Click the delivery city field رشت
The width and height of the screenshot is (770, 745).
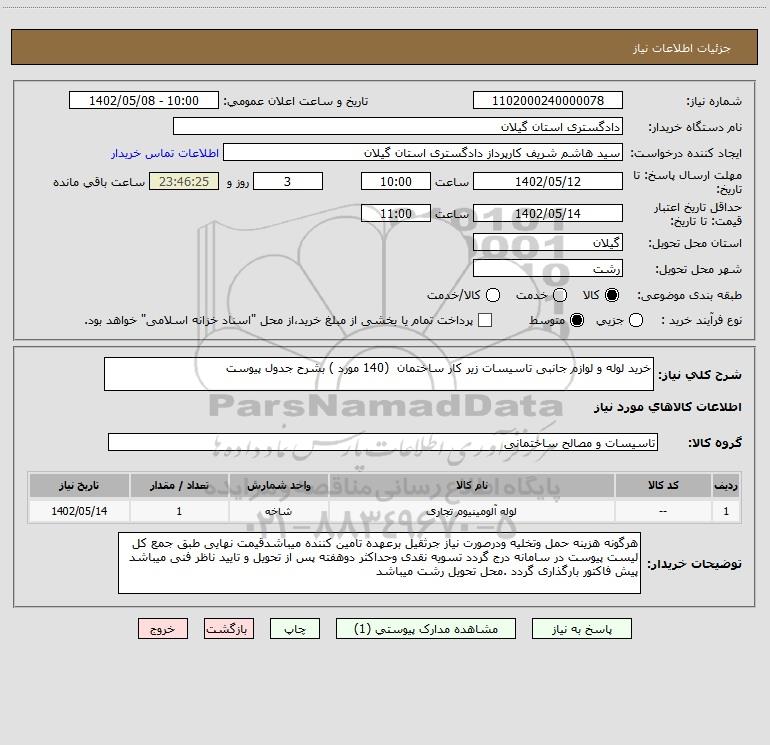pos(548,268)
